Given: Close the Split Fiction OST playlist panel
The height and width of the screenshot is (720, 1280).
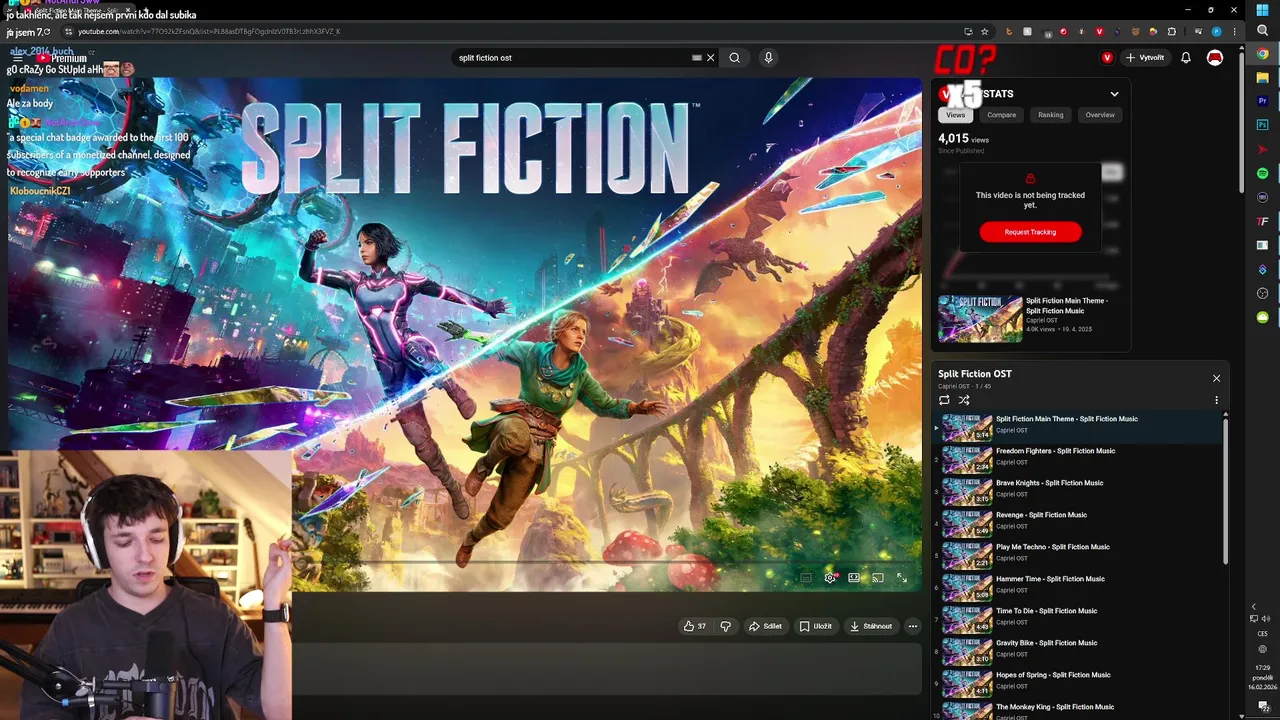Looking at the screenshot, I should (x=1216, y=378).
